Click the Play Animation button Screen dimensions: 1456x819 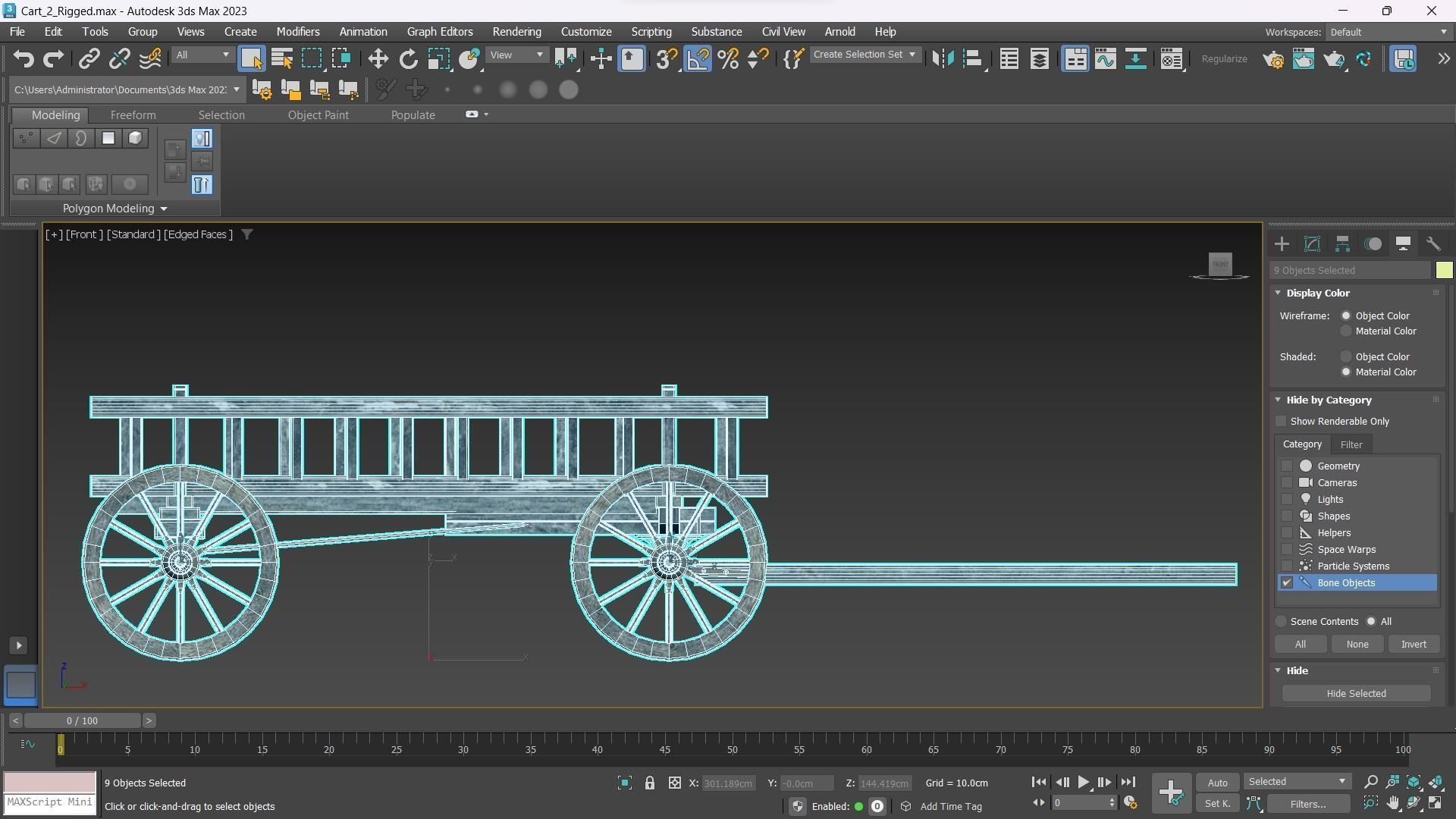pyautogui.click(x=1083, y=783)
